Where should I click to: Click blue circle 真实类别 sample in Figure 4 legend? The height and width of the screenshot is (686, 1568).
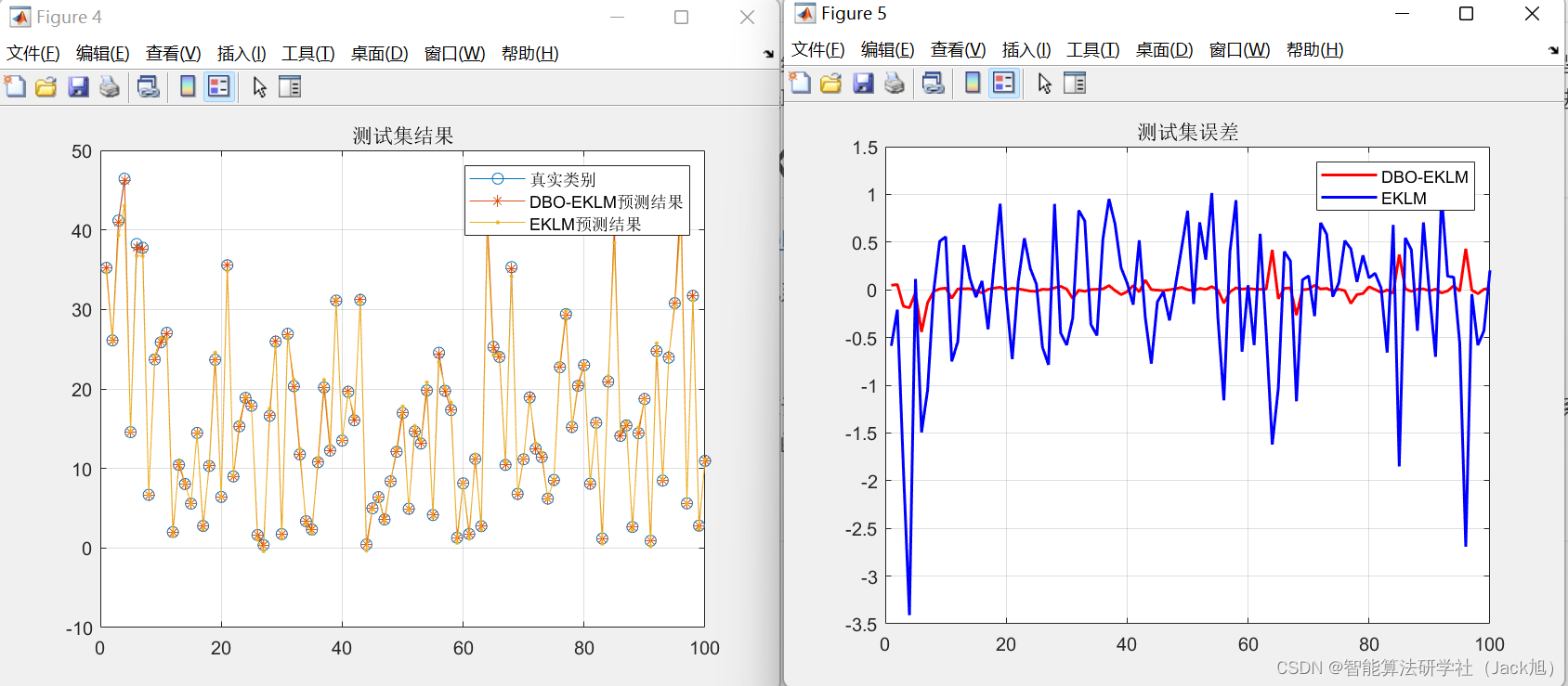[497, 179]
